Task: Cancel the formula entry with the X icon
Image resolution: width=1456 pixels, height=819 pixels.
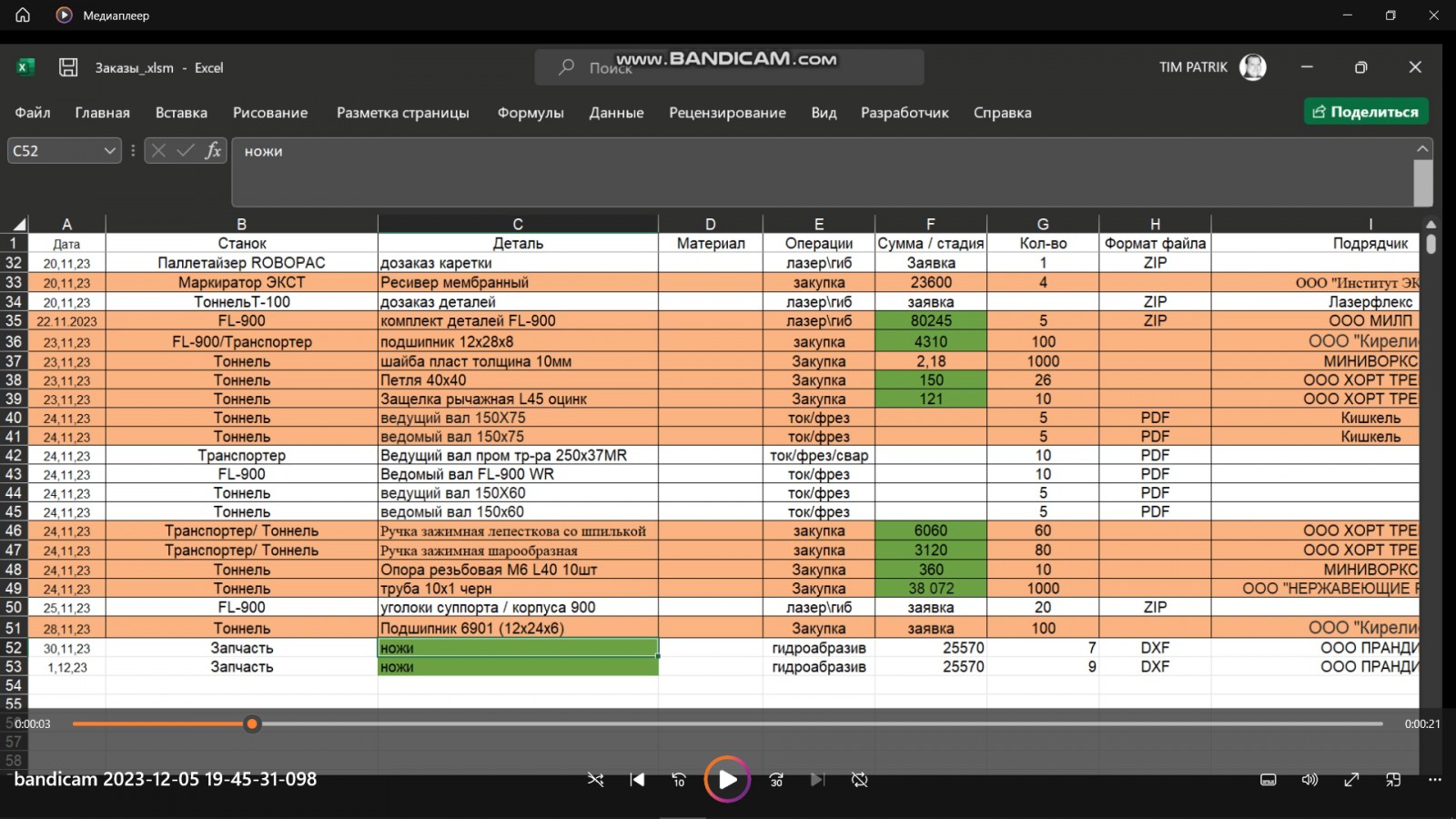Action: coord(158,151)
